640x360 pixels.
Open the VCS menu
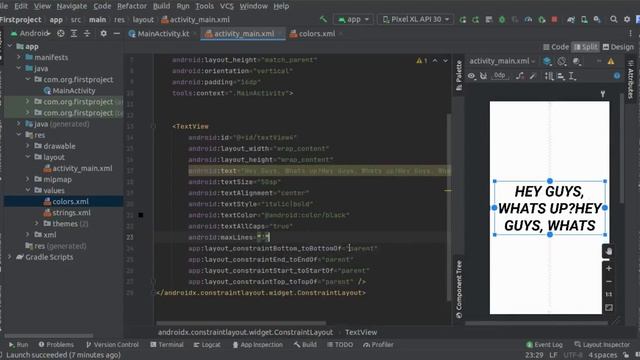pyautogui.click(x=227, y=6)
